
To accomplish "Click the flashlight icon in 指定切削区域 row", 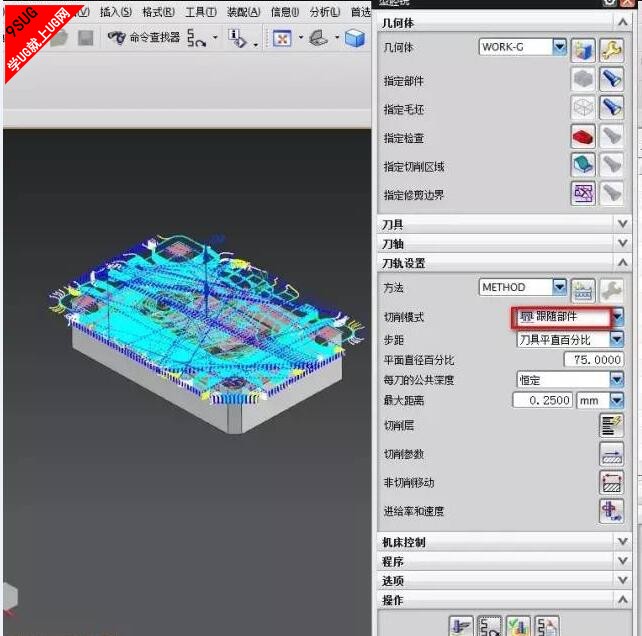I will [612, 165].
